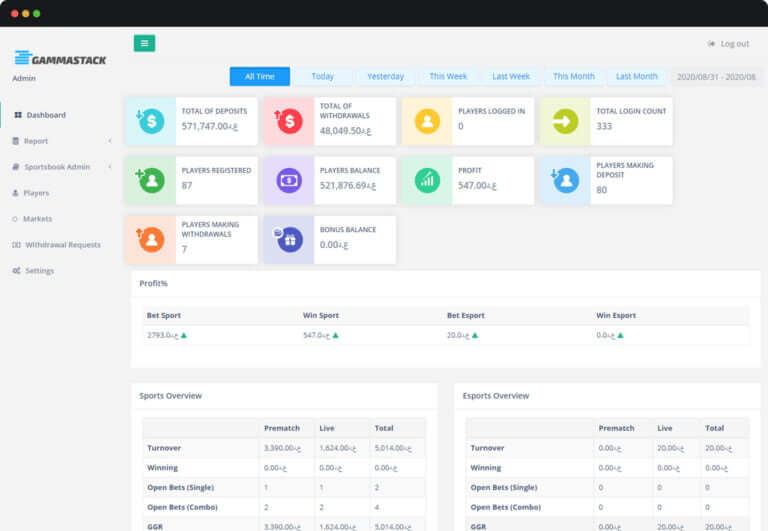Click the Markets circle icon in sidebar
This screenshot has width=768, height=531.
(x=15, y=219)
